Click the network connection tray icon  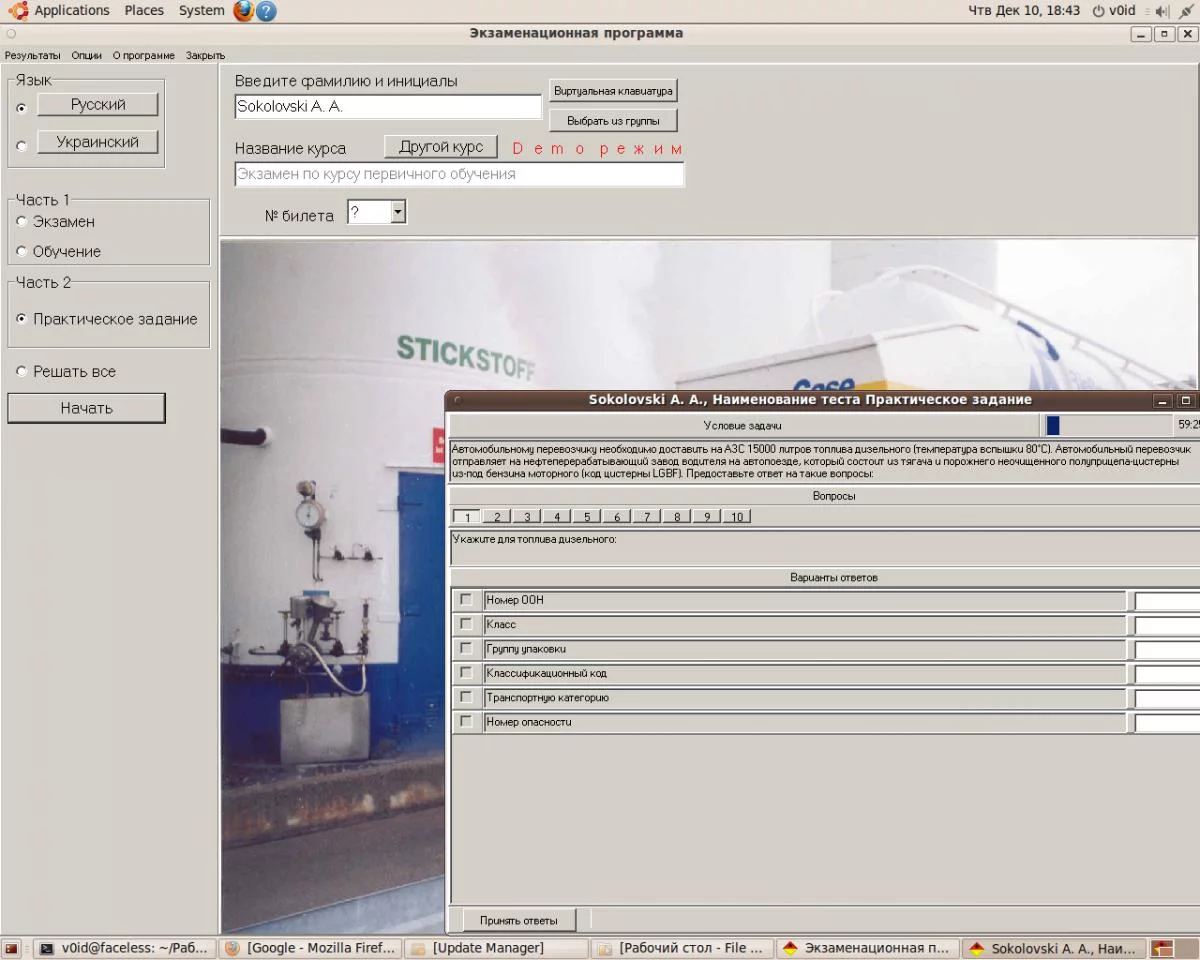1186,11
